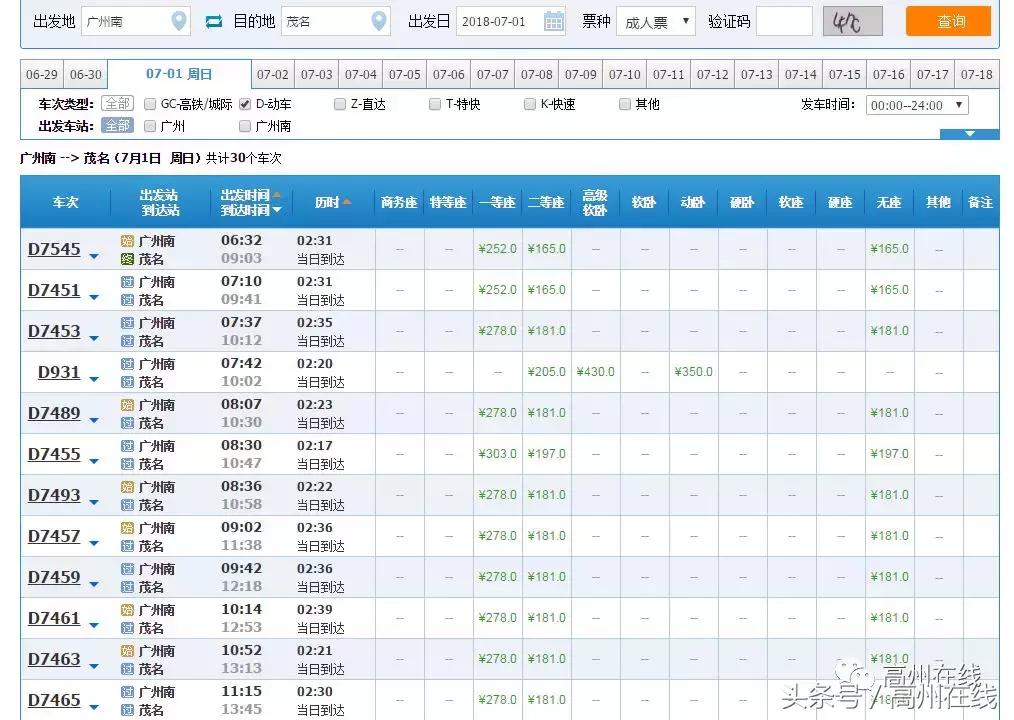Sort by departure time header arrow
1014x720 pixels.
coord(277,195)
